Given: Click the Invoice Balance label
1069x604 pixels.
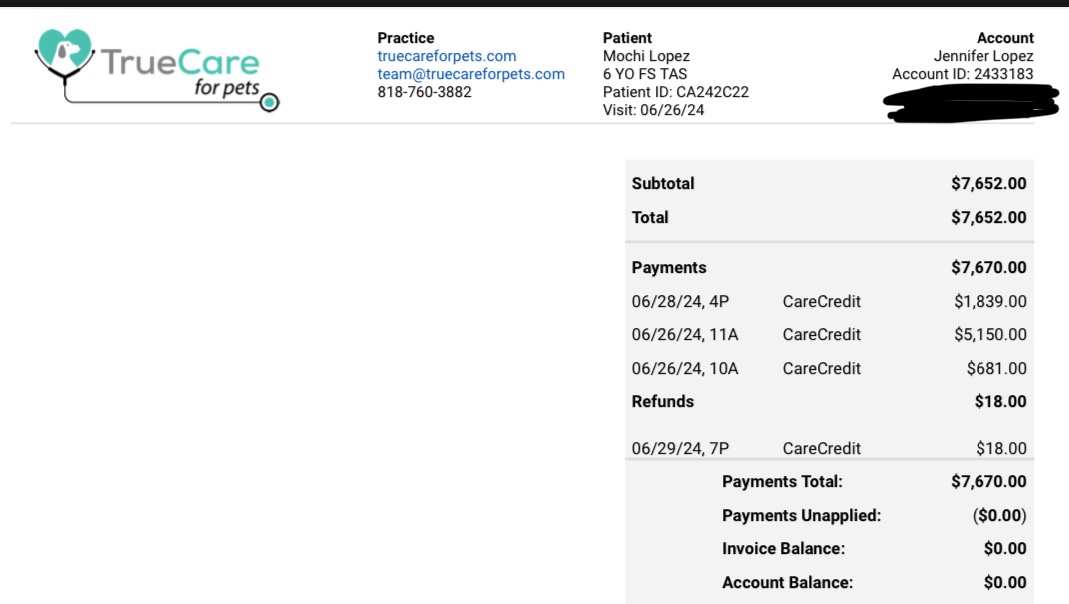Looking at the screenshot, I should (x=783, y=549).
